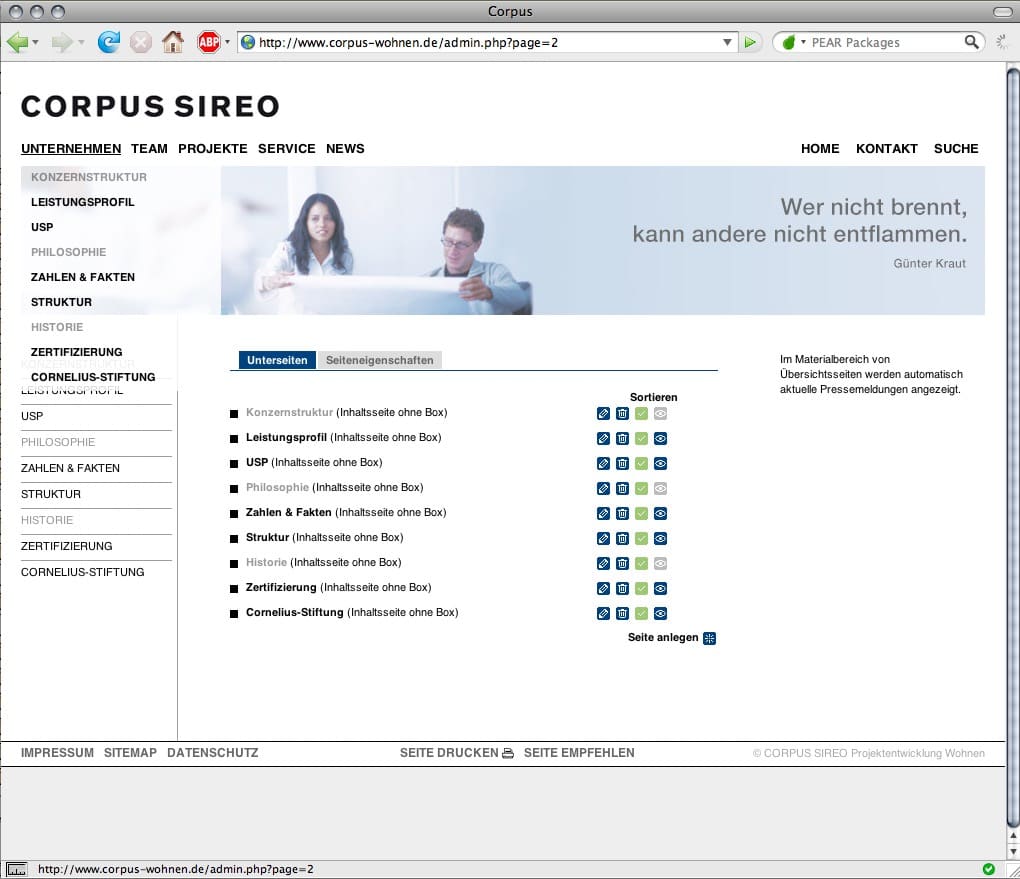
Task: Show the Historie page via its greyed eye icon
Action: point(660,563)
